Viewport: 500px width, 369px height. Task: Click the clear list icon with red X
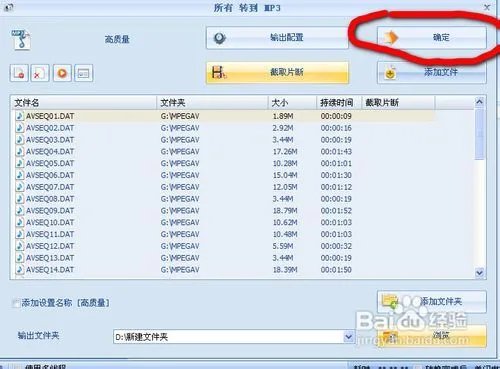tap(40, 73)
